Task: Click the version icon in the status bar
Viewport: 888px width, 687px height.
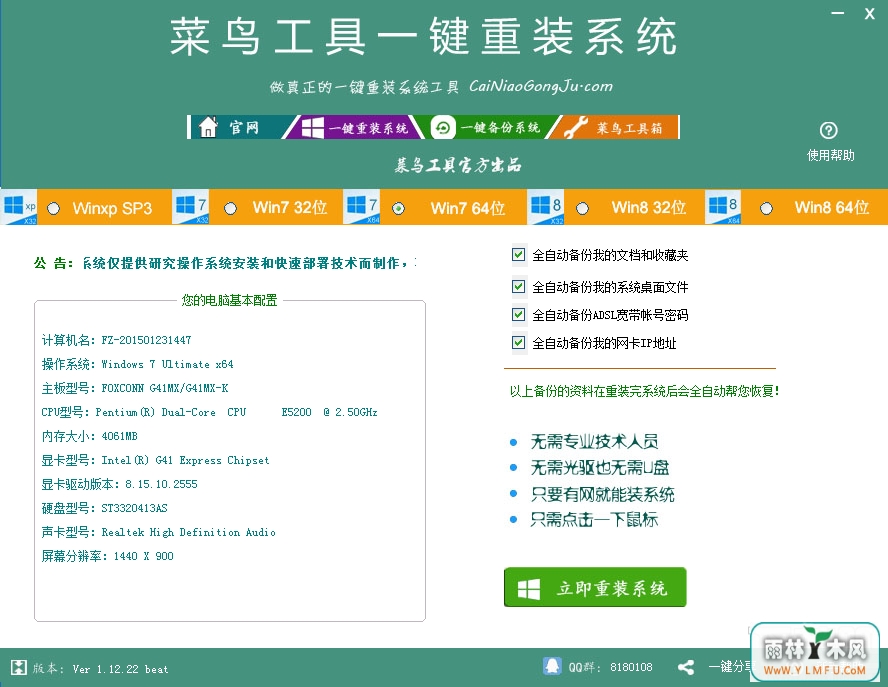Action: point(19,667)
